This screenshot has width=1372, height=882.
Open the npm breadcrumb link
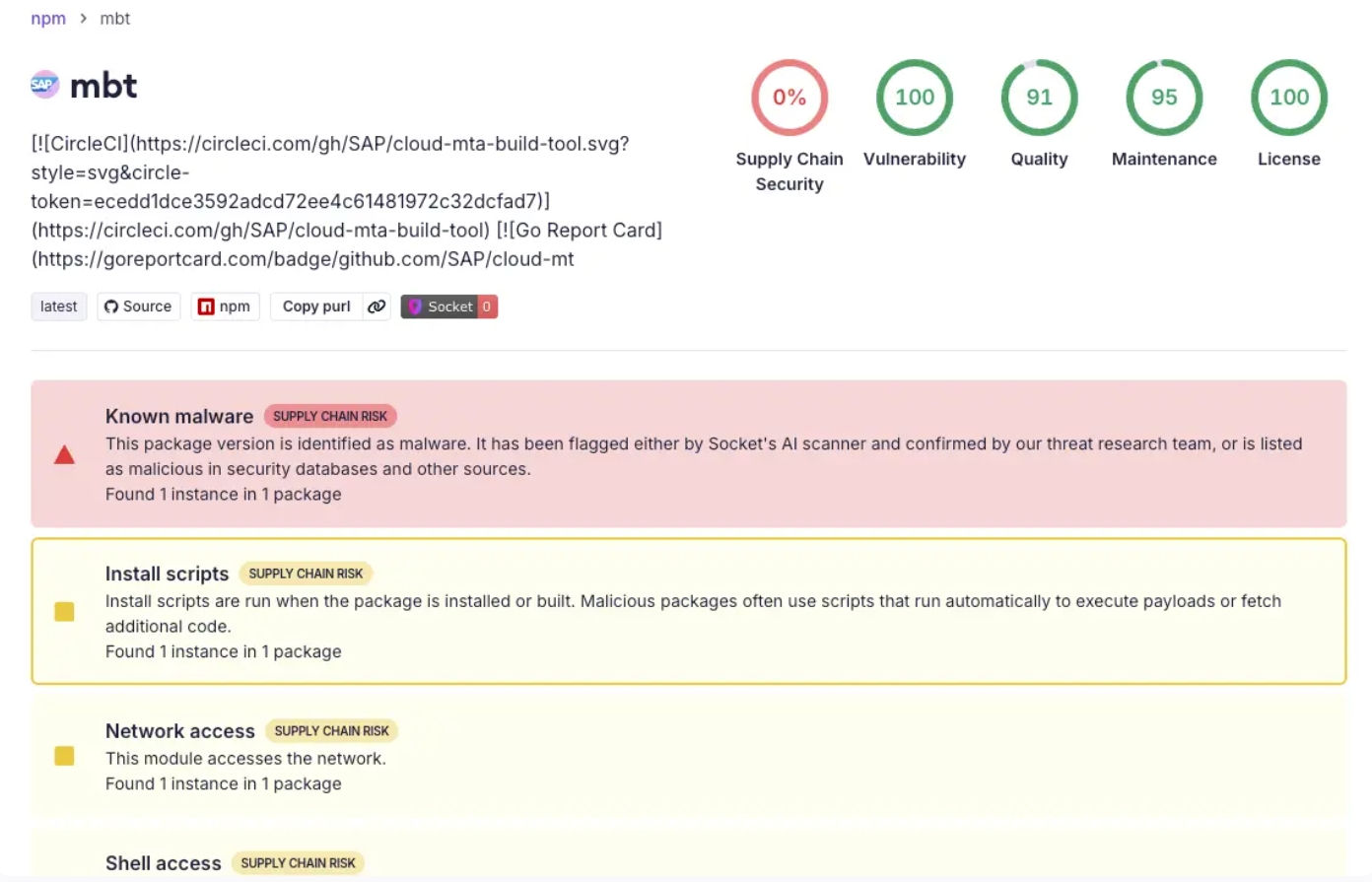pyautogui.click(x=48, y=19)
